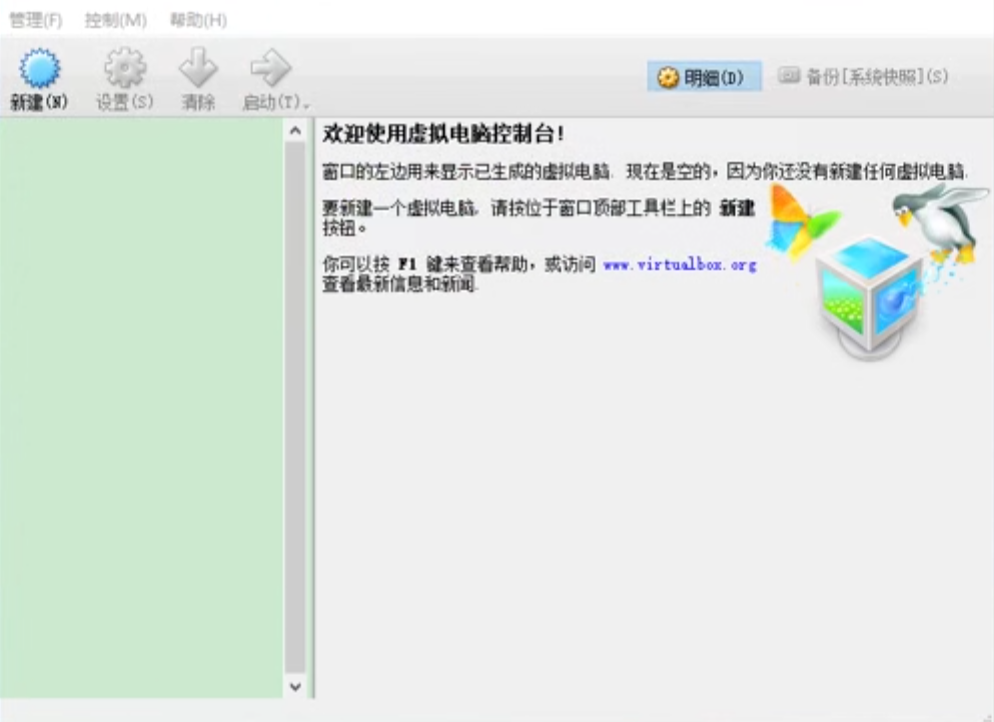Click the 新建(N) new virtual machine icon
The image size is (994, 722).
39,68
